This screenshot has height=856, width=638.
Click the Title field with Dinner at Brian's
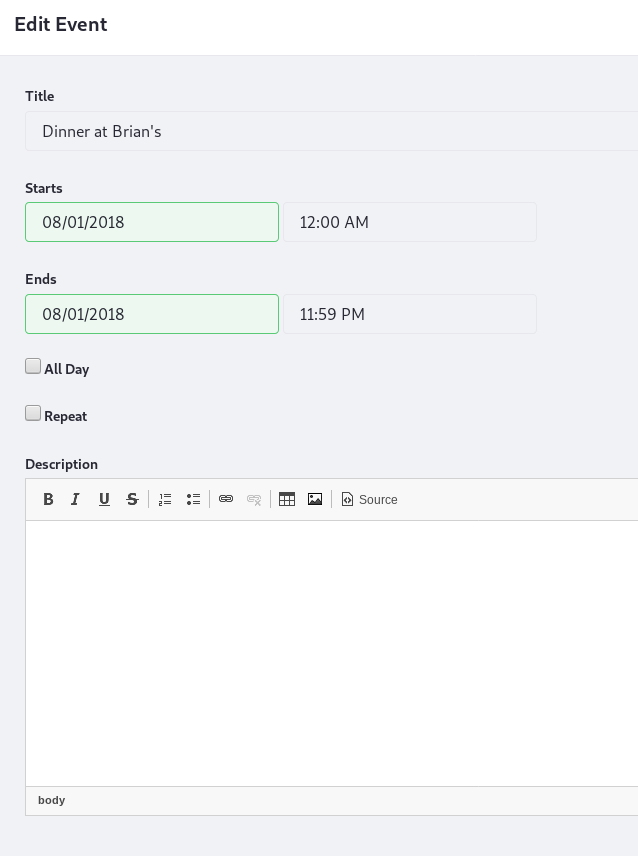tap(331, 131)
